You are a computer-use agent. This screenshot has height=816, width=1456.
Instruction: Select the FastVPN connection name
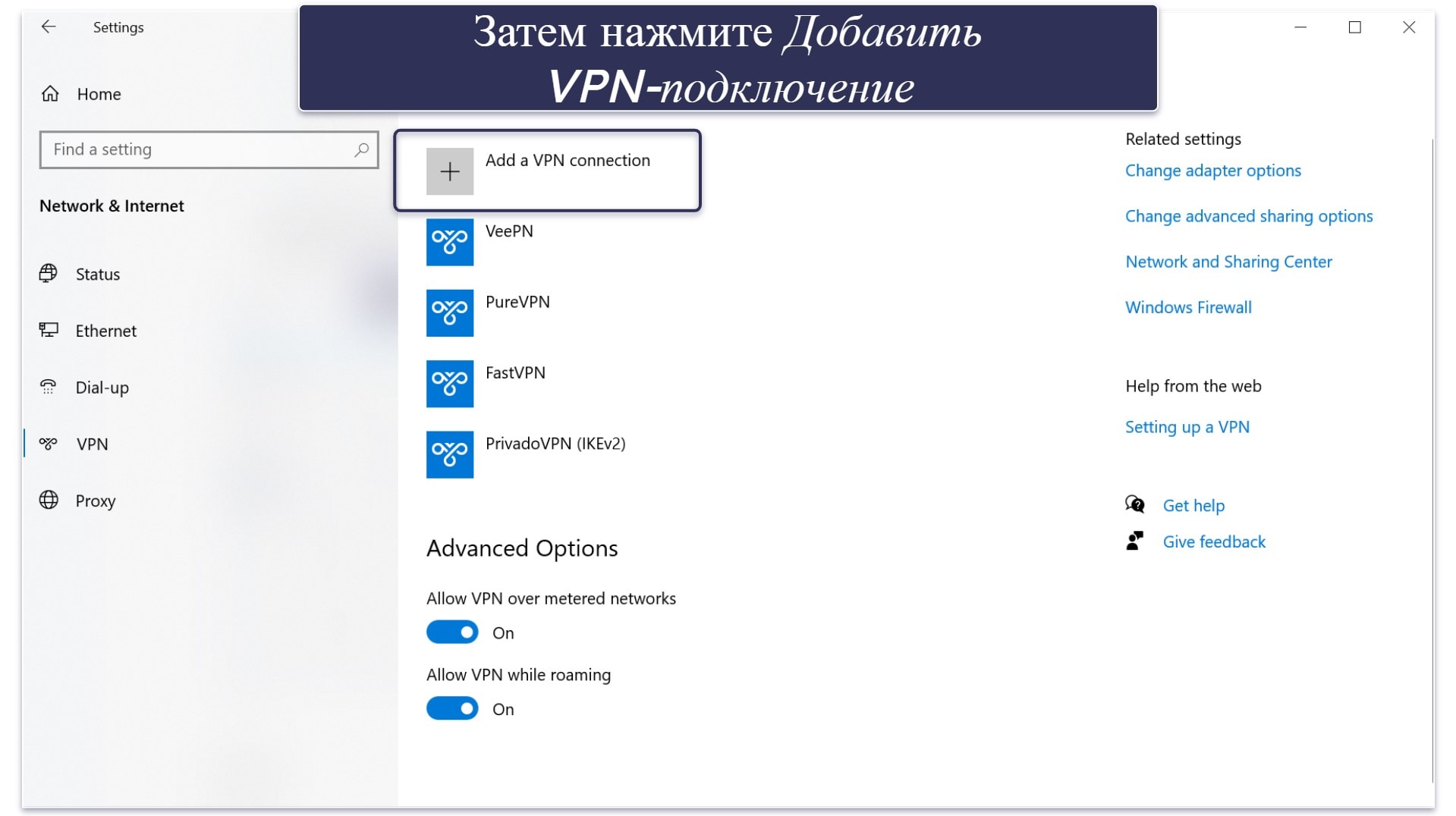[x=515, y=372]
